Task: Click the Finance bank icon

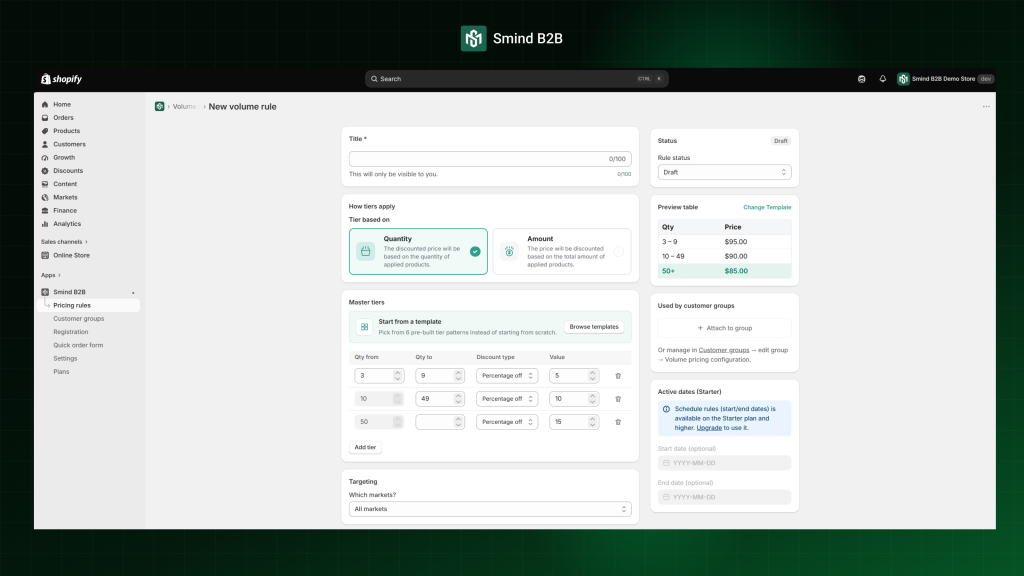Action: pos(45,210)
